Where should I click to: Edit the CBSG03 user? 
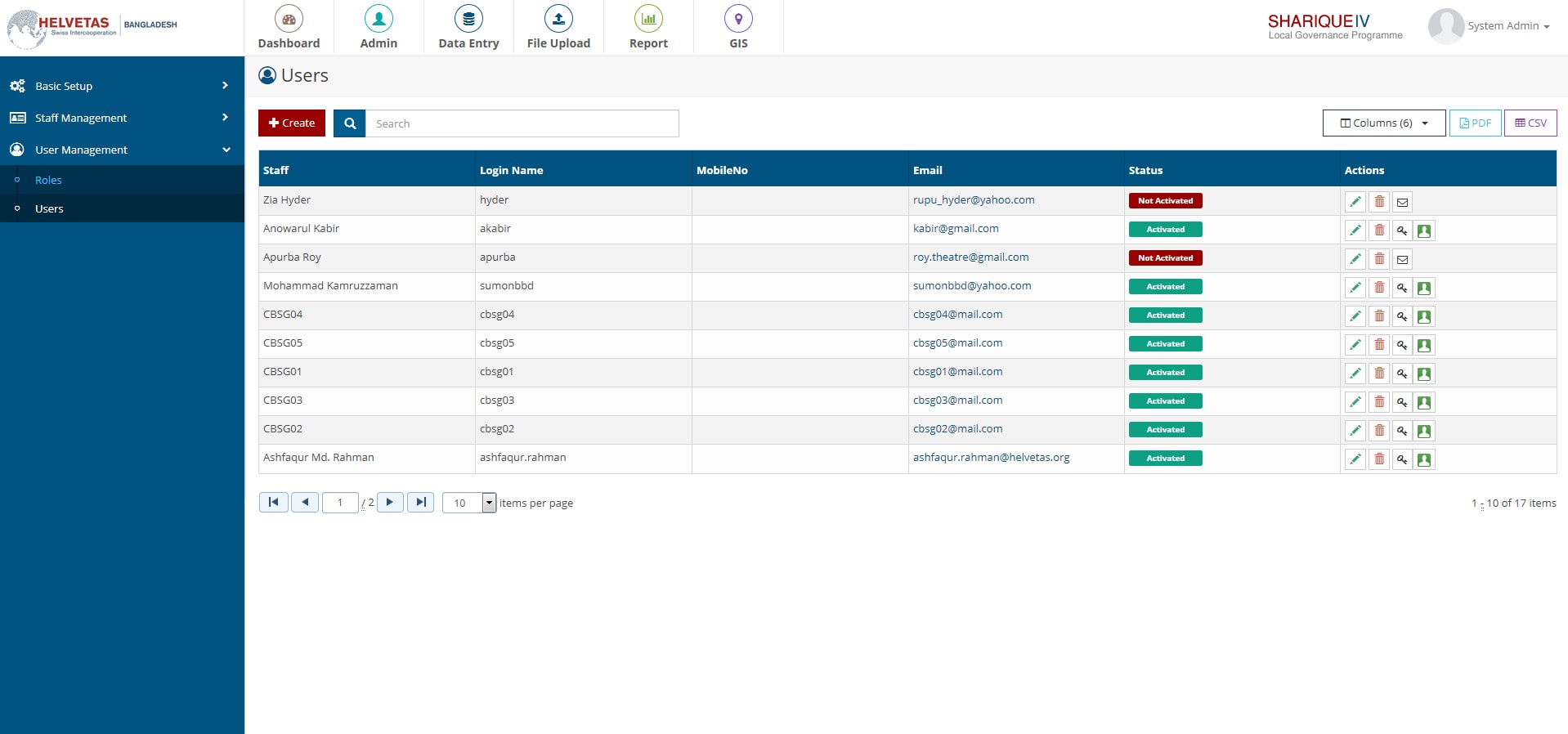tap(1355, 402)
